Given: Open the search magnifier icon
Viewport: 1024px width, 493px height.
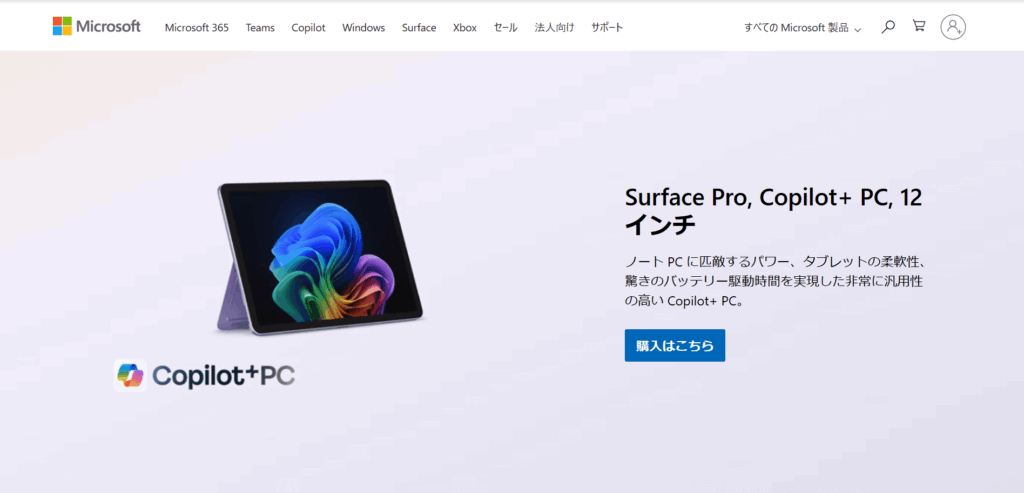Looking at the screenshot, I should click(x=888, y=27).
